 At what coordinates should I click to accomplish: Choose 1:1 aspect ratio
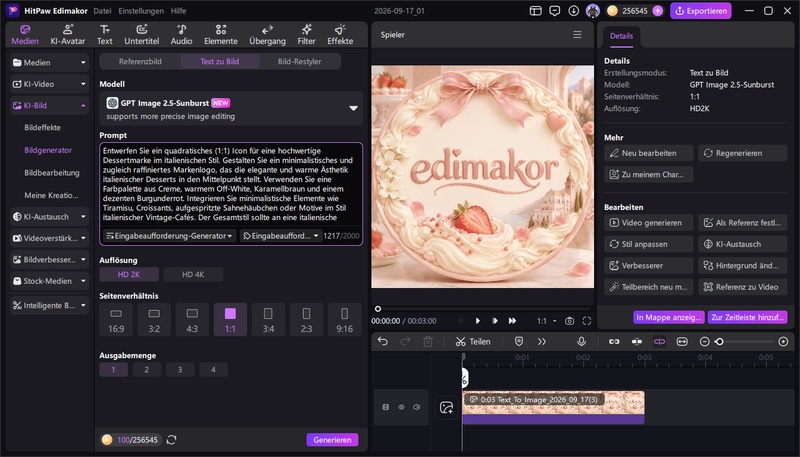(x=230, y=320)
